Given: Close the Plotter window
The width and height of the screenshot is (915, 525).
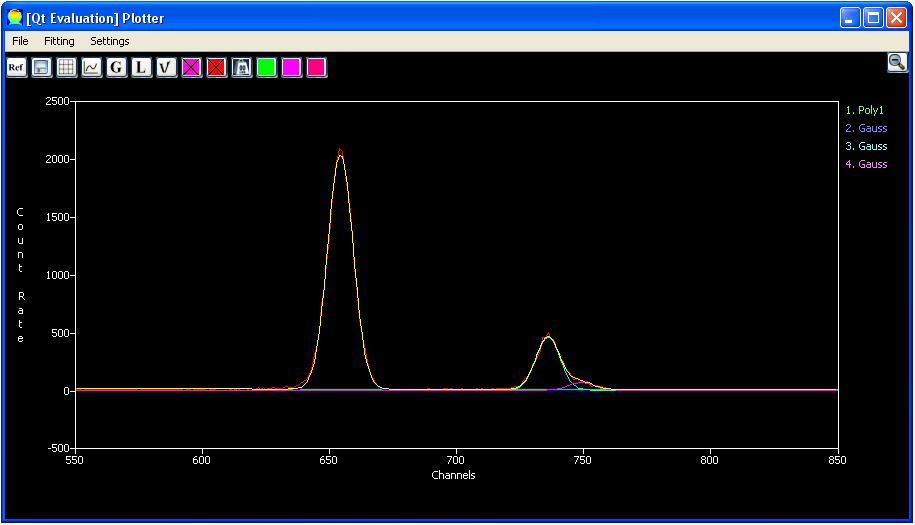Looking at the screenshot, I should [896, 18].
